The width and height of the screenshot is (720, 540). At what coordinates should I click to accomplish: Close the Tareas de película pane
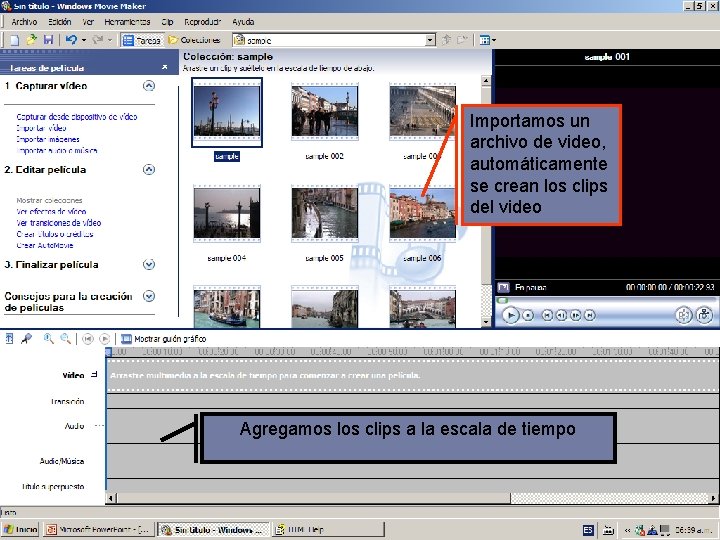tap(165, 68)
